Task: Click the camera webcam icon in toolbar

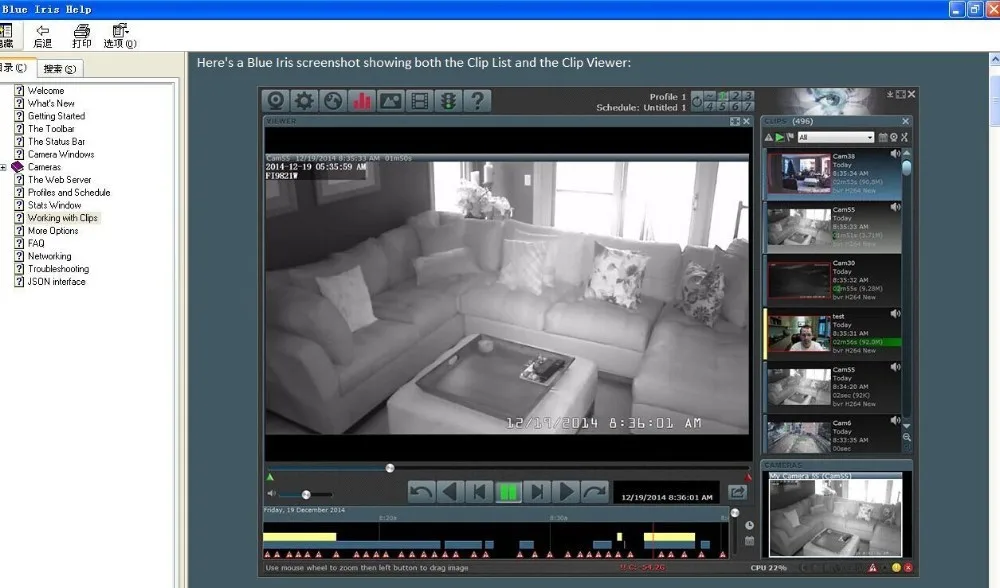Action: pos(275,101)
